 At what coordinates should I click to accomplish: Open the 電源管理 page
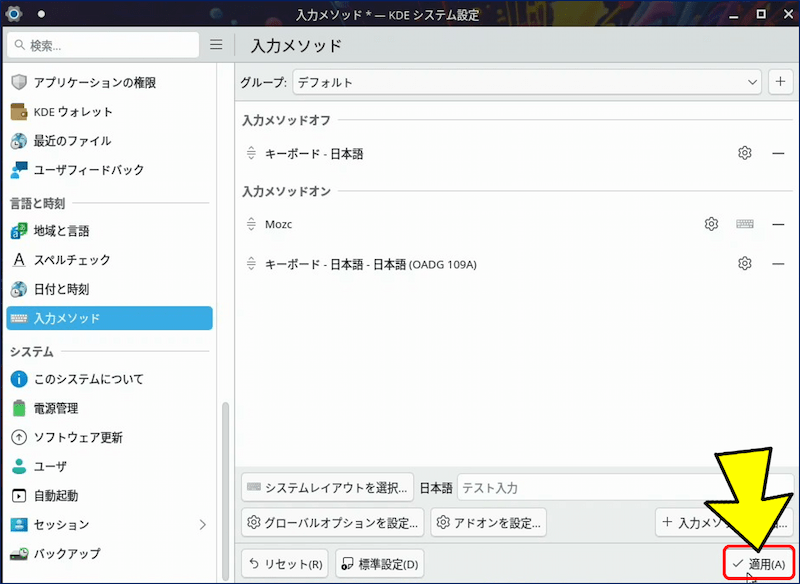tap(109, 408)
